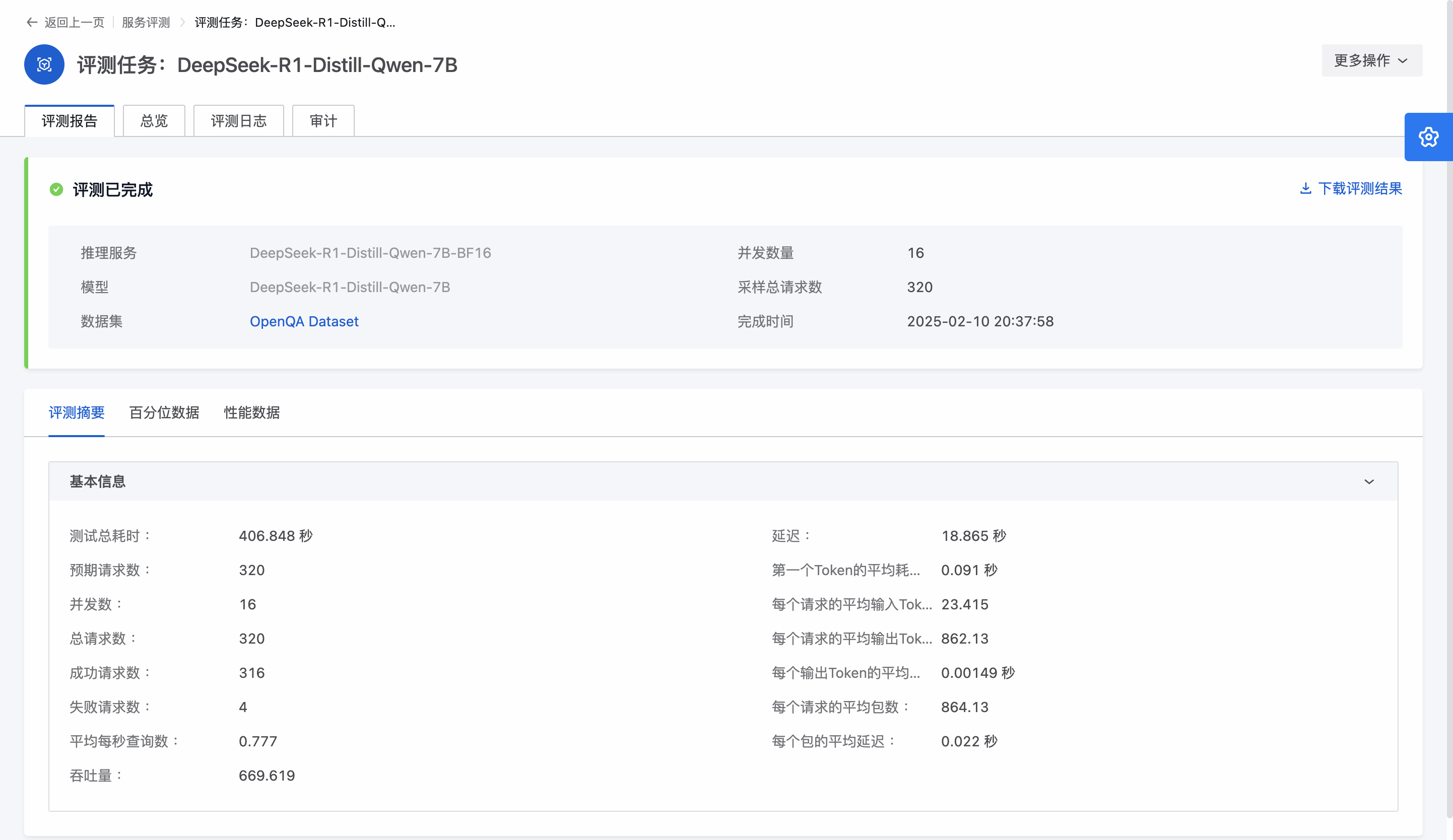Click the chevron arrow inside 更多操作
The width and height of the screenshot is (1453, 840).
(x=1404, y=61)
